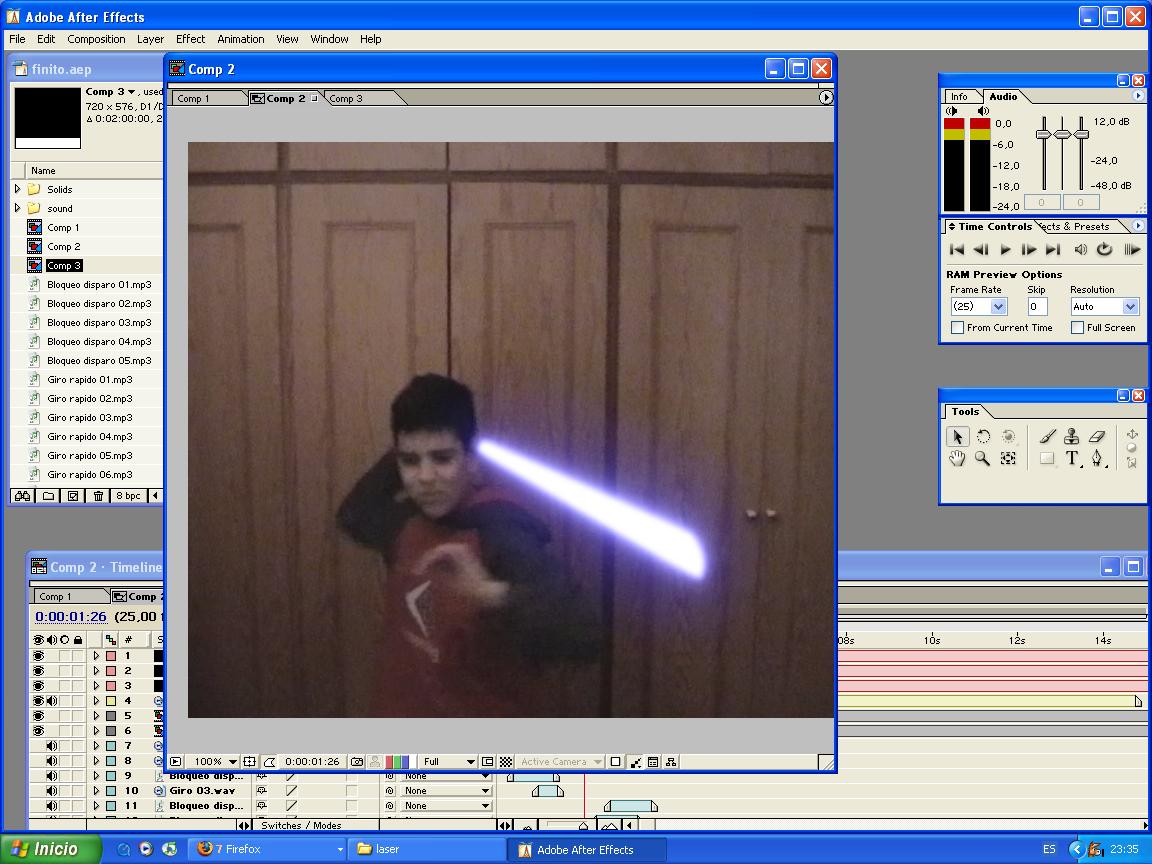
Task: Create new composition icon in Project panel
Action: pos(73,496)
